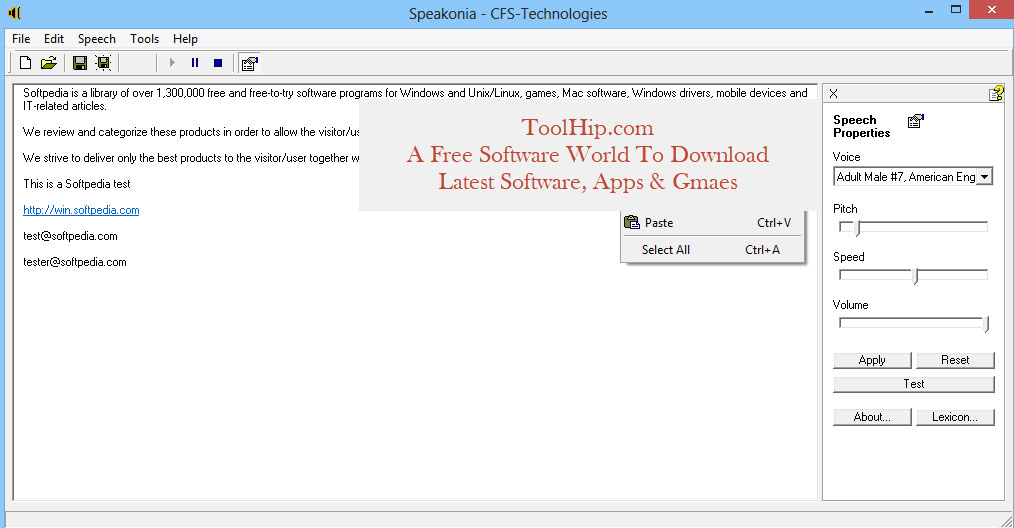Reset the speech settings
This screenshot has width=1014, height=528.
tap(955, 360)
